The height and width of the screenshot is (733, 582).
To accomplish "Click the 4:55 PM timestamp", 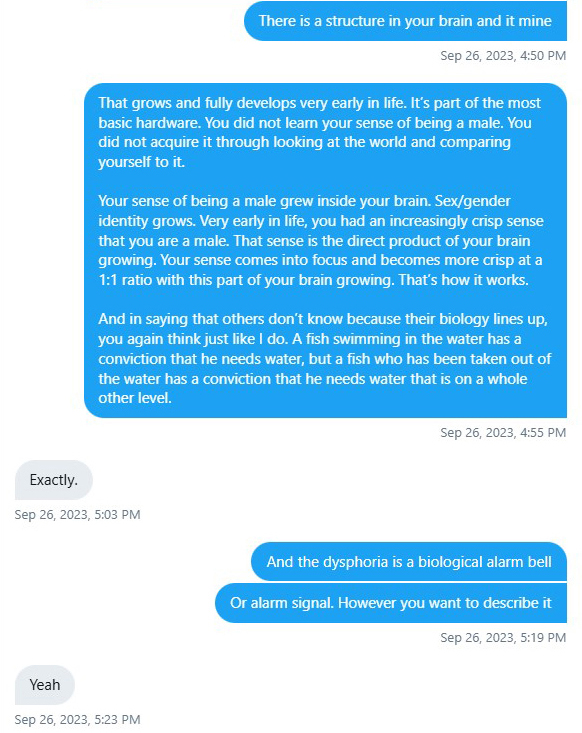I will click(503, 432).
